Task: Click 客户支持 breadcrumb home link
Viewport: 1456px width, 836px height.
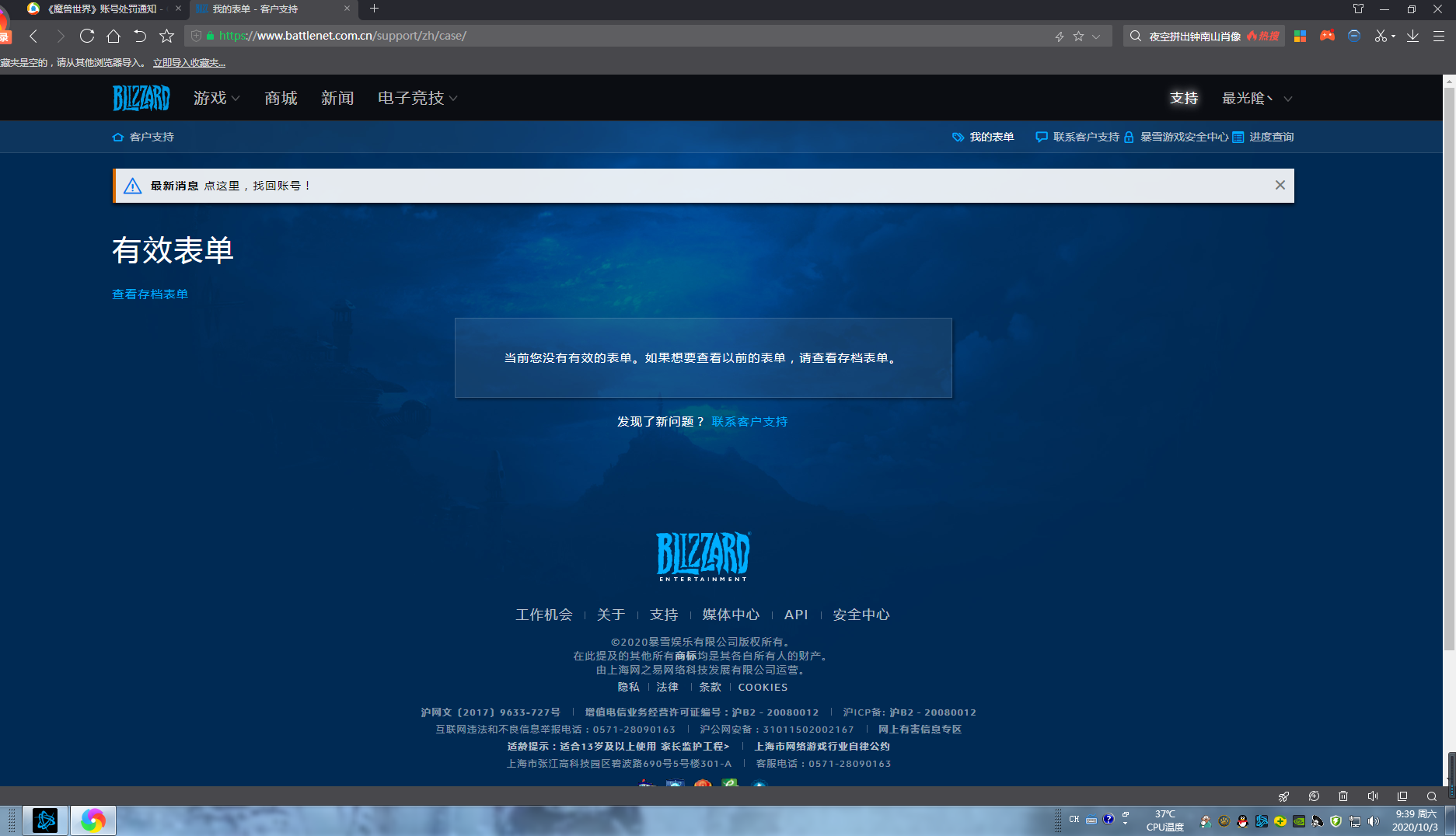Action: (143, 137)
